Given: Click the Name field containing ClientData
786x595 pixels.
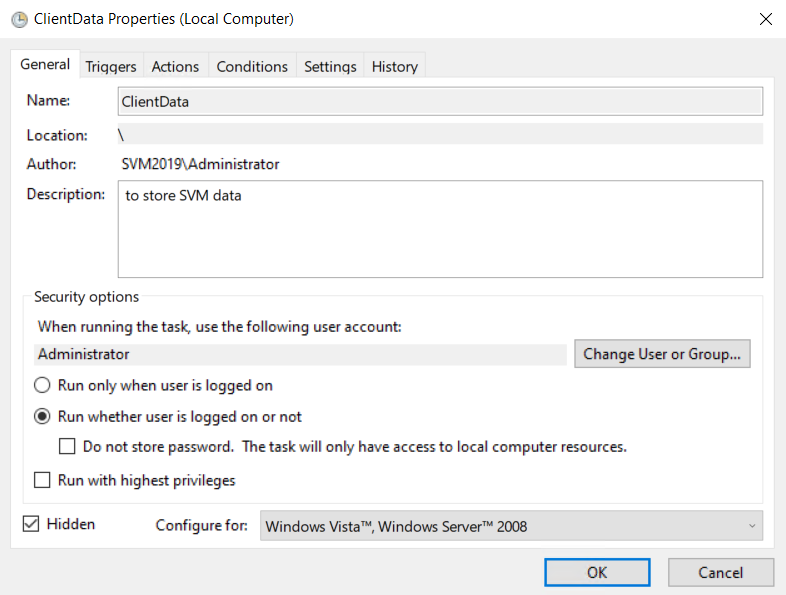Looking at the screenshot, I should coord(440,101).
